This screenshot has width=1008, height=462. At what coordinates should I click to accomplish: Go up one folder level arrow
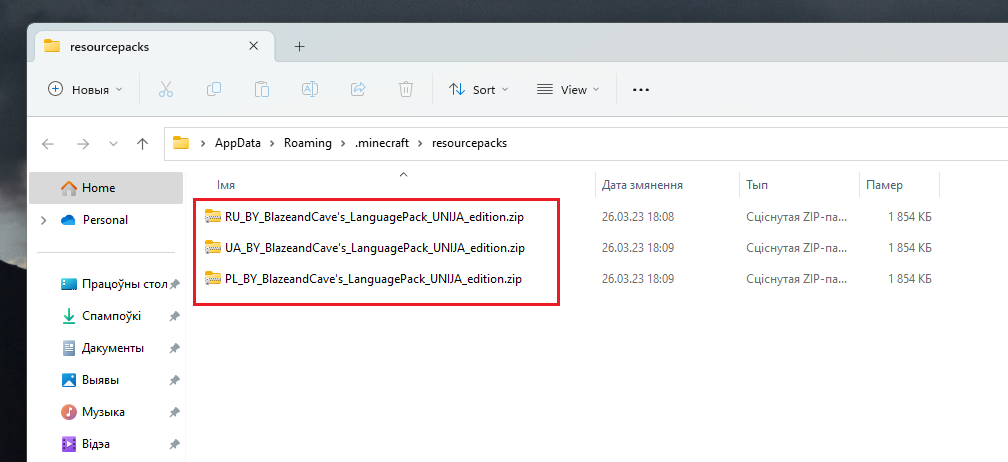pyautogui.click(x=143, y=143)
